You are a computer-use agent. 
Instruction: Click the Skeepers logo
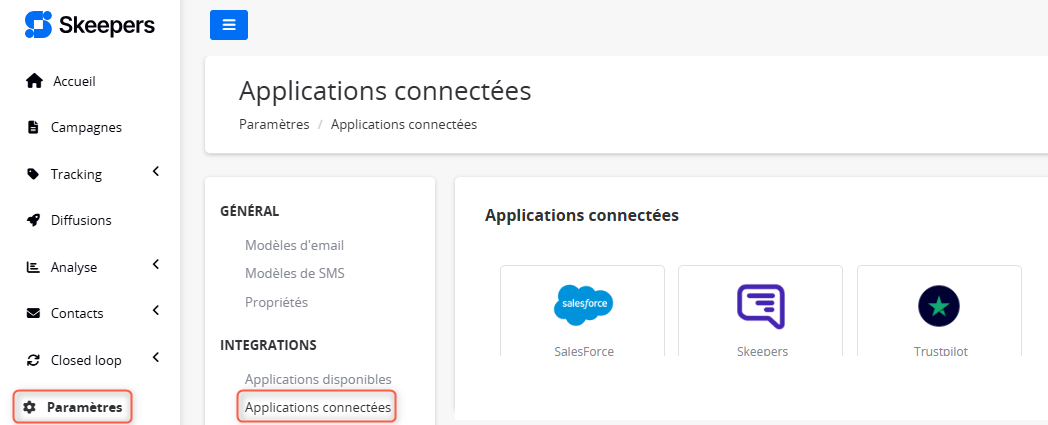click(x=90, y=25)
